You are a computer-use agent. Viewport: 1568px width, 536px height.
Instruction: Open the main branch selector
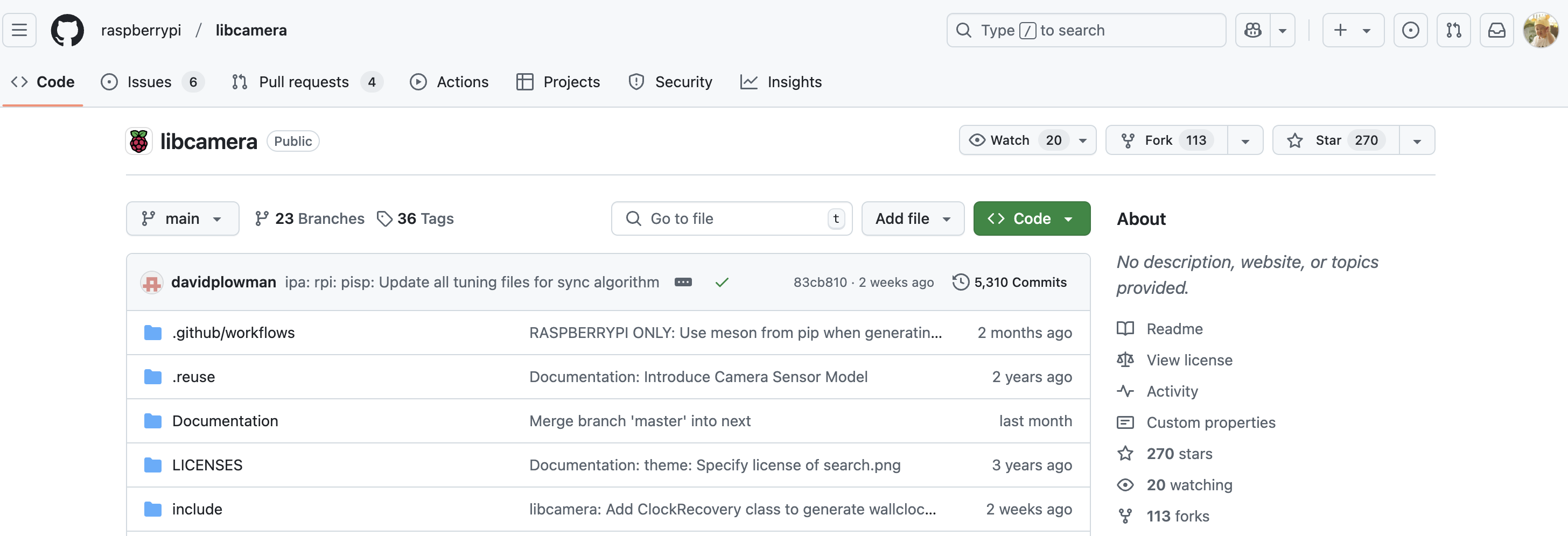[183, 218]
